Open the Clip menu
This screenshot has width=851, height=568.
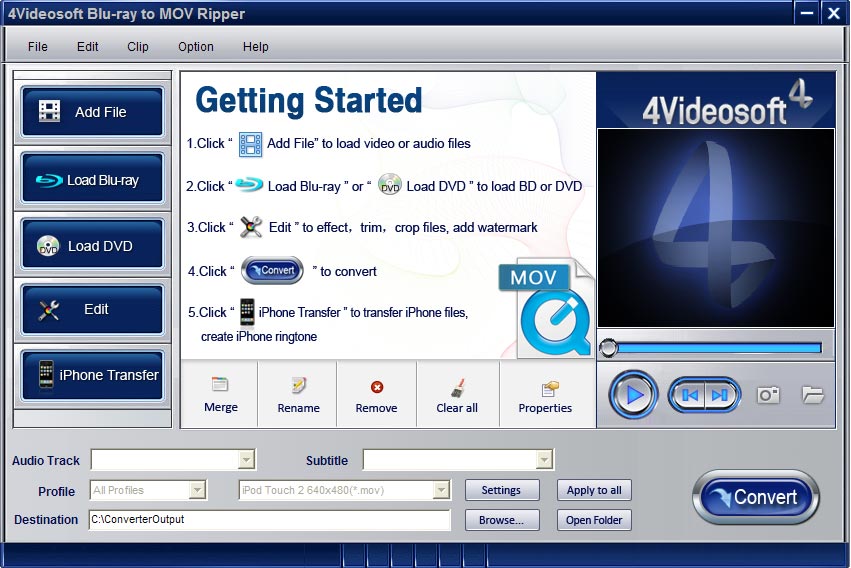coord(138,47)
